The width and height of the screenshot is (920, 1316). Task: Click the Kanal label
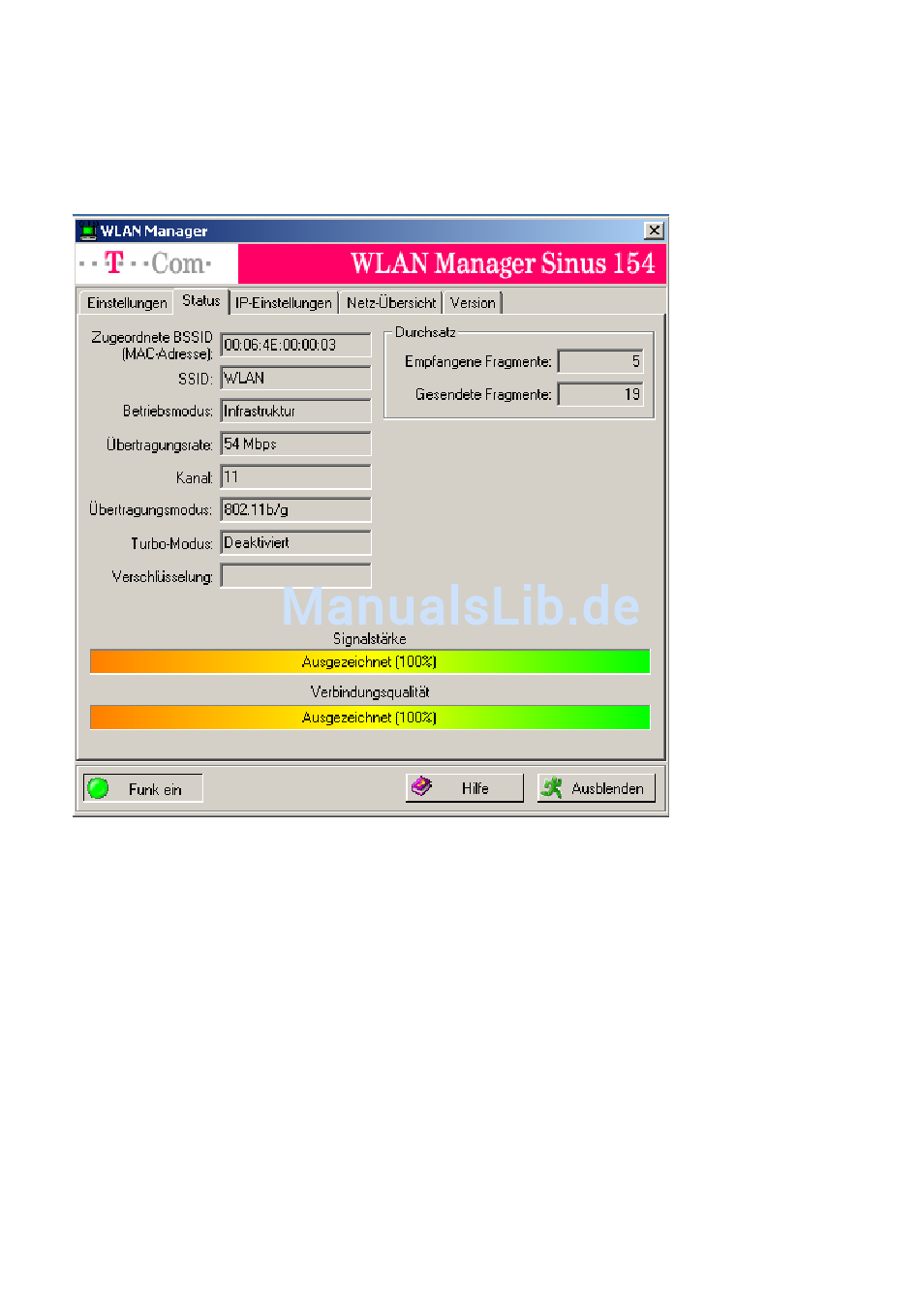click(x=194, y=478)
